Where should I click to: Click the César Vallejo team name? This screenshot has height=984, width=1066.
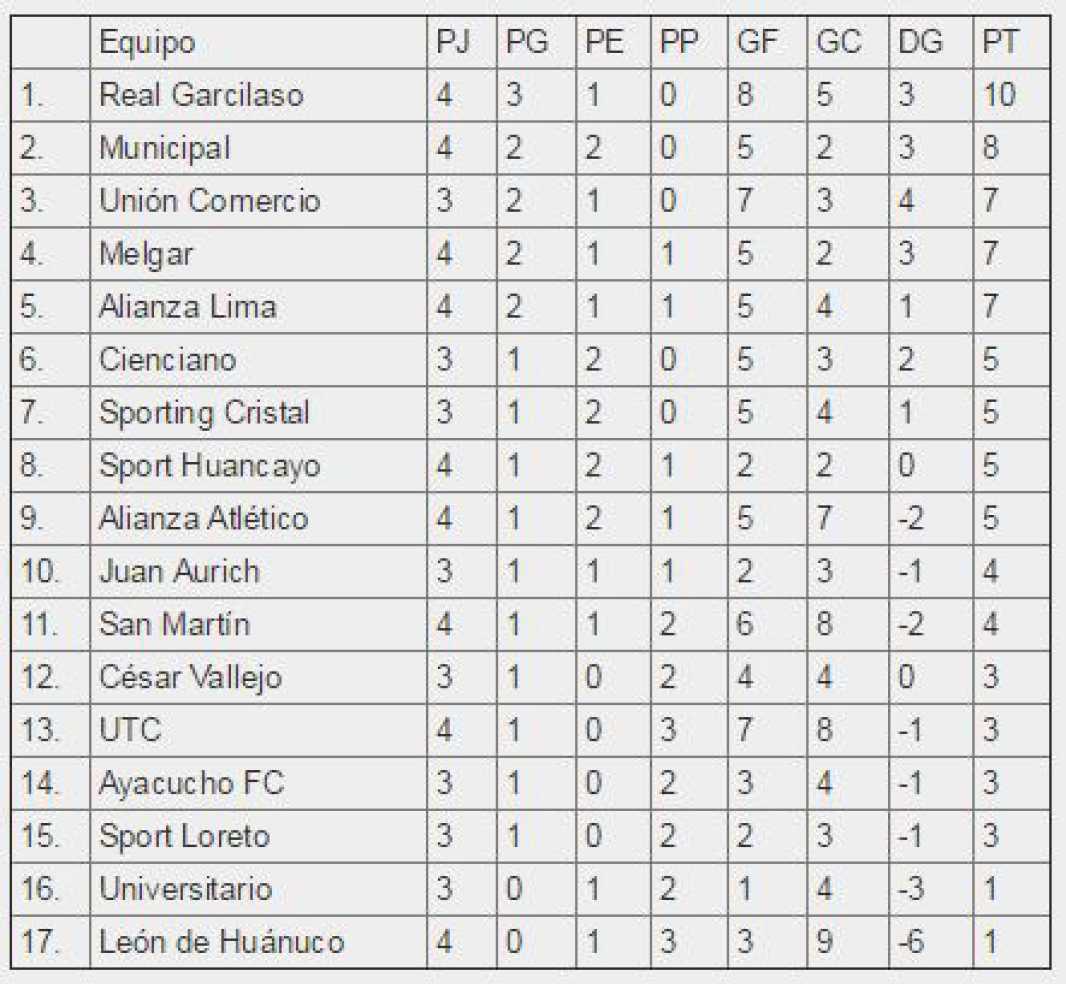click(190, 678)
